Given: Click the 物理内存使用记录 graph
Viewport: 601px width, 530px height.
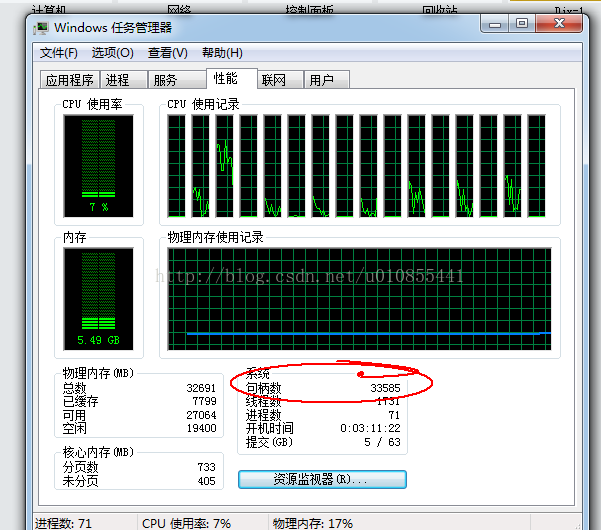Looking at the screenshot, I should pos(360,299).
